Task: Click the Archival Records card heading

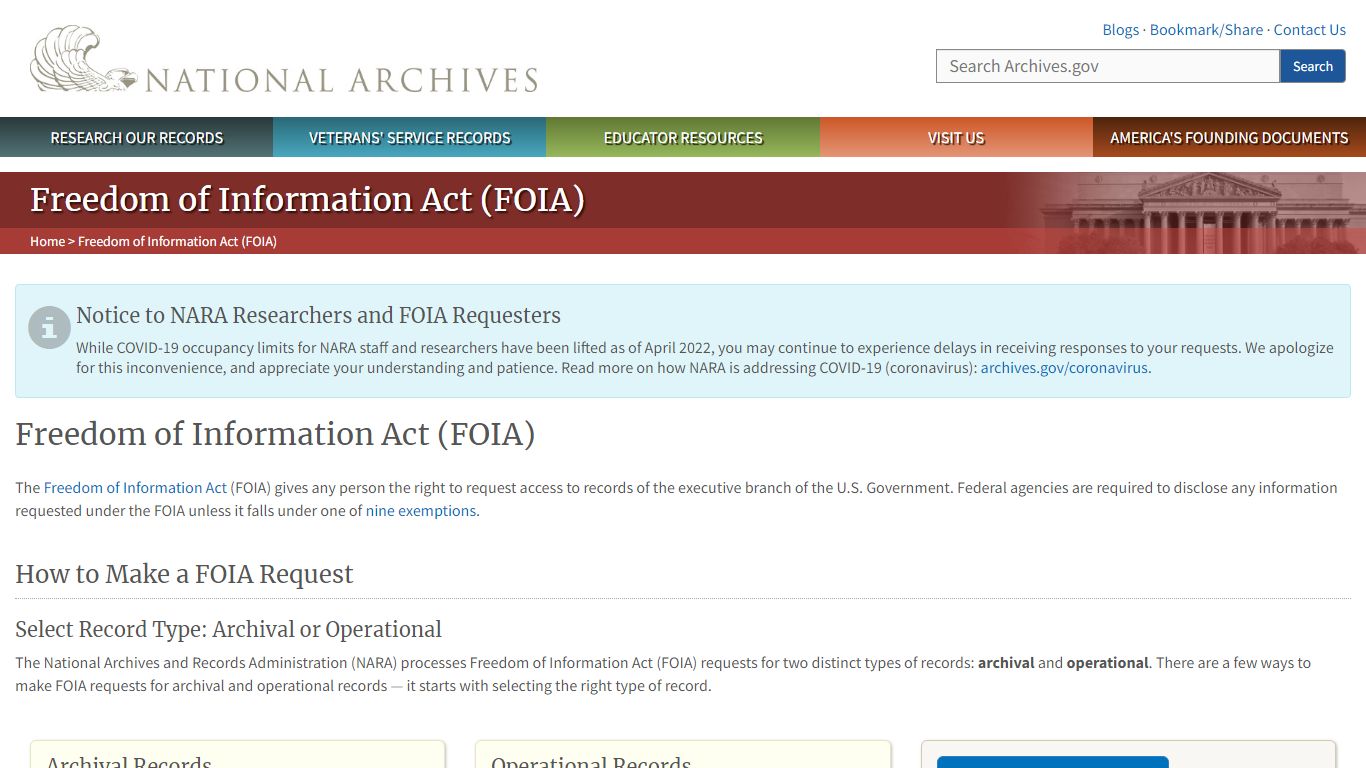Action: (x=129, y=761)
